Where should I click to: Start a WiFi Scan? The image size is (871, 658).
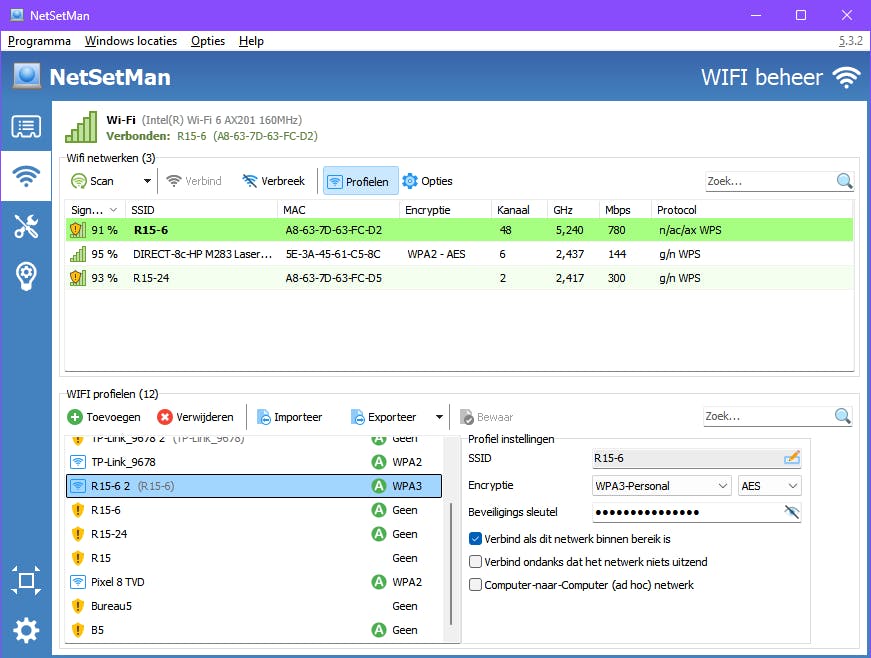pyautogui.click(x=93, y=181)
